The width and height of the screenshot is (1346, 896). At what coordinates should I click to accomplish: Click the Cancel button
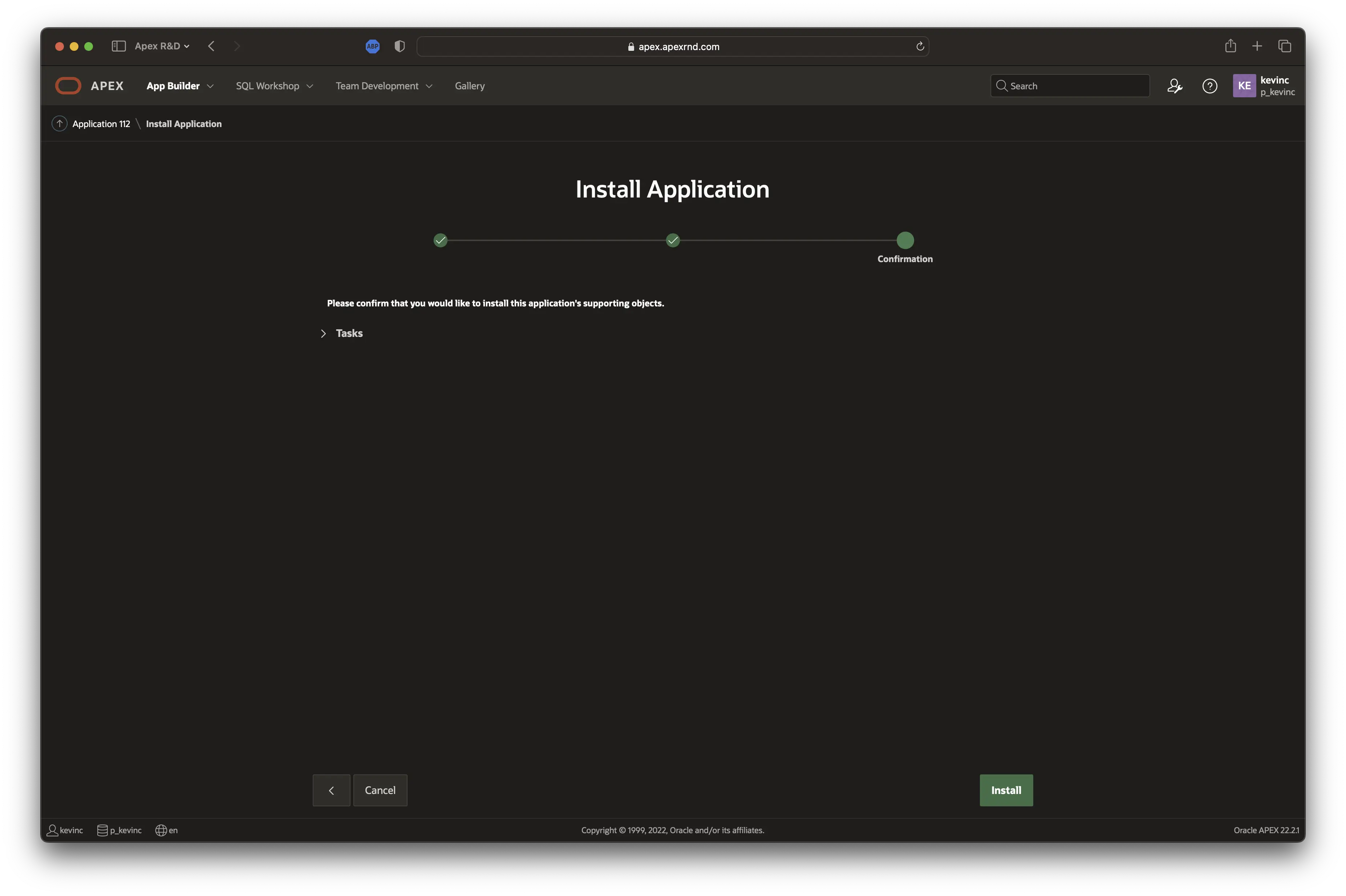[380, 790]
